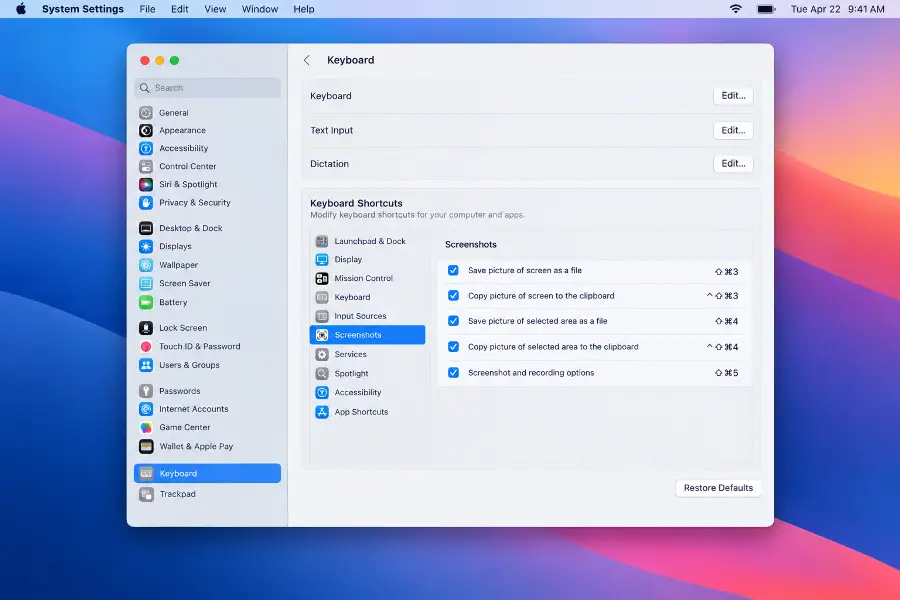Click the Wi-Fi icon in menu bar
The width and height of the screenshot is (900, 600).
click(x=735, y=9)
